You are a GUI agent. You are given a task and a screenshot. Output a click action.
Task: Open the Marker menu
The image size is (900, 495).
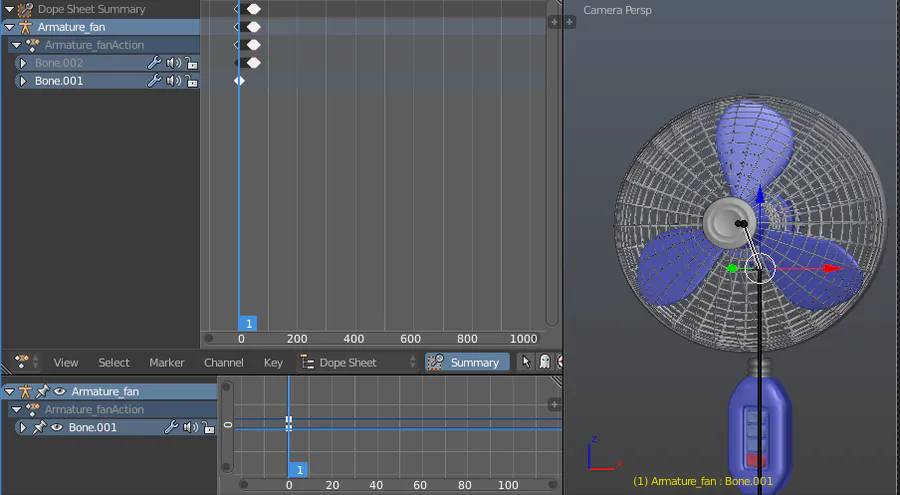[x=166, y=362]
